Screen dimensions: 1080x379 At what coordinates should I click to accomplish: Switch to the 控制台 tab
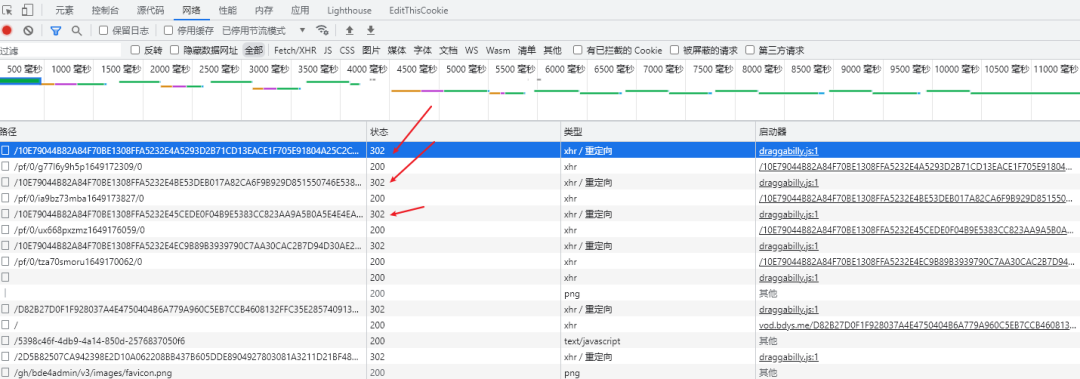click(x=105, y=10)
